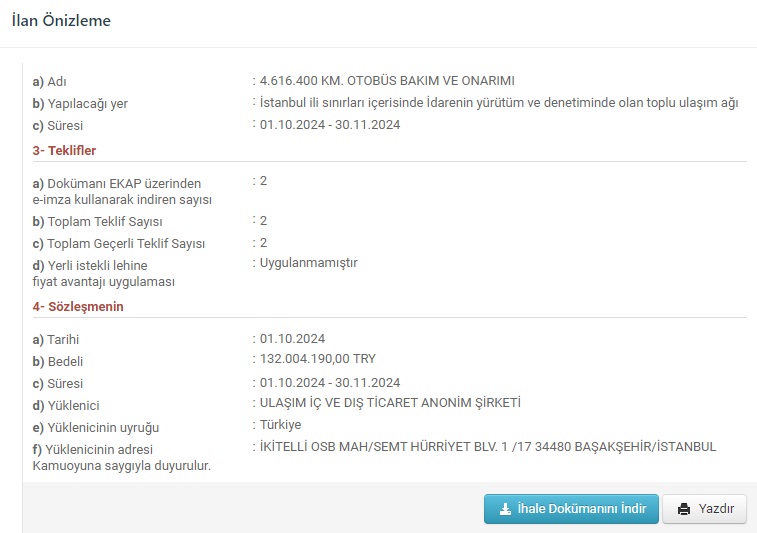757x533 pixels.
Task: Click the Toplam Geçerli Teklif Sayısı label
Action: point(119,243)
